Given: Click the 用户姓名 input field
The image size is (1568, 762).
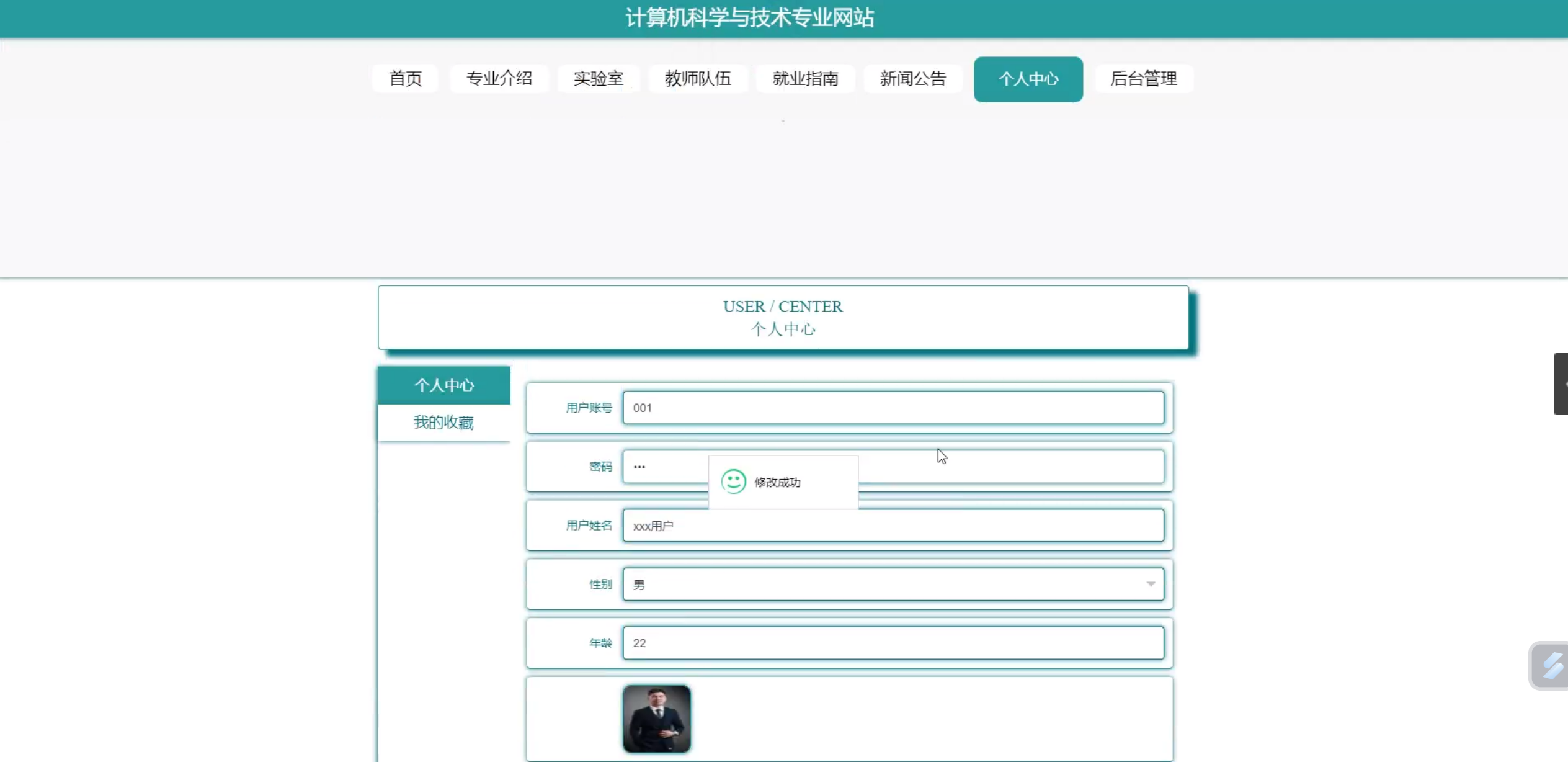Looking at the screenshot, I should [x=893, y=526].
